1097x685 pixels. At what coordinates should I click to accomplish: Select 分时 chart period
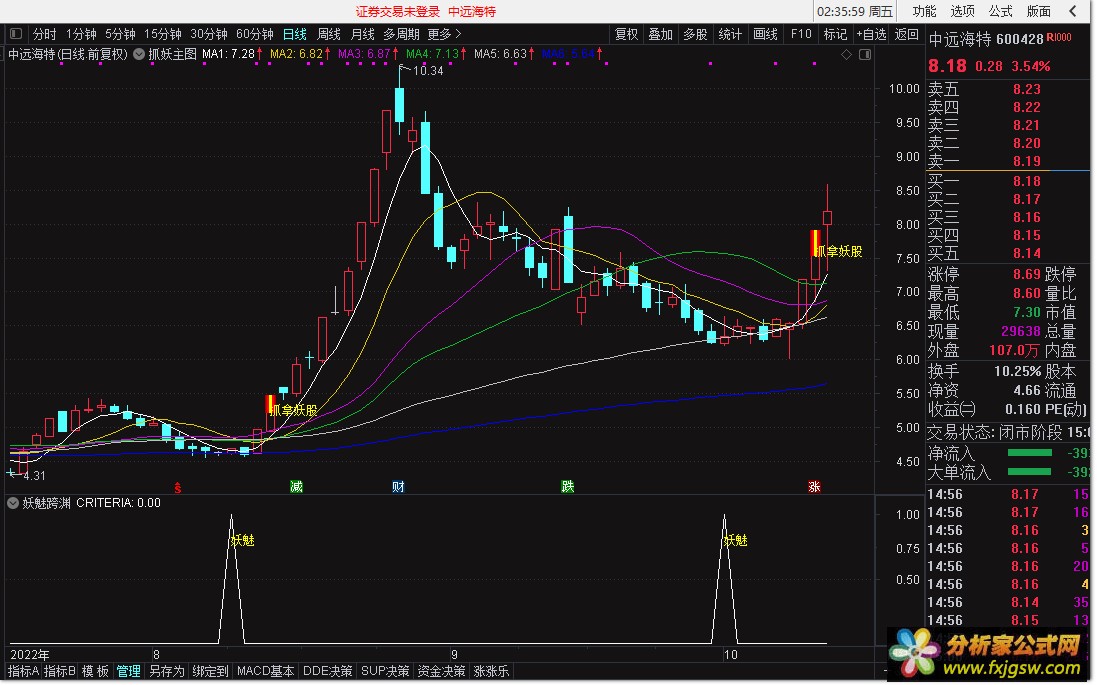(x=44, y=34)
